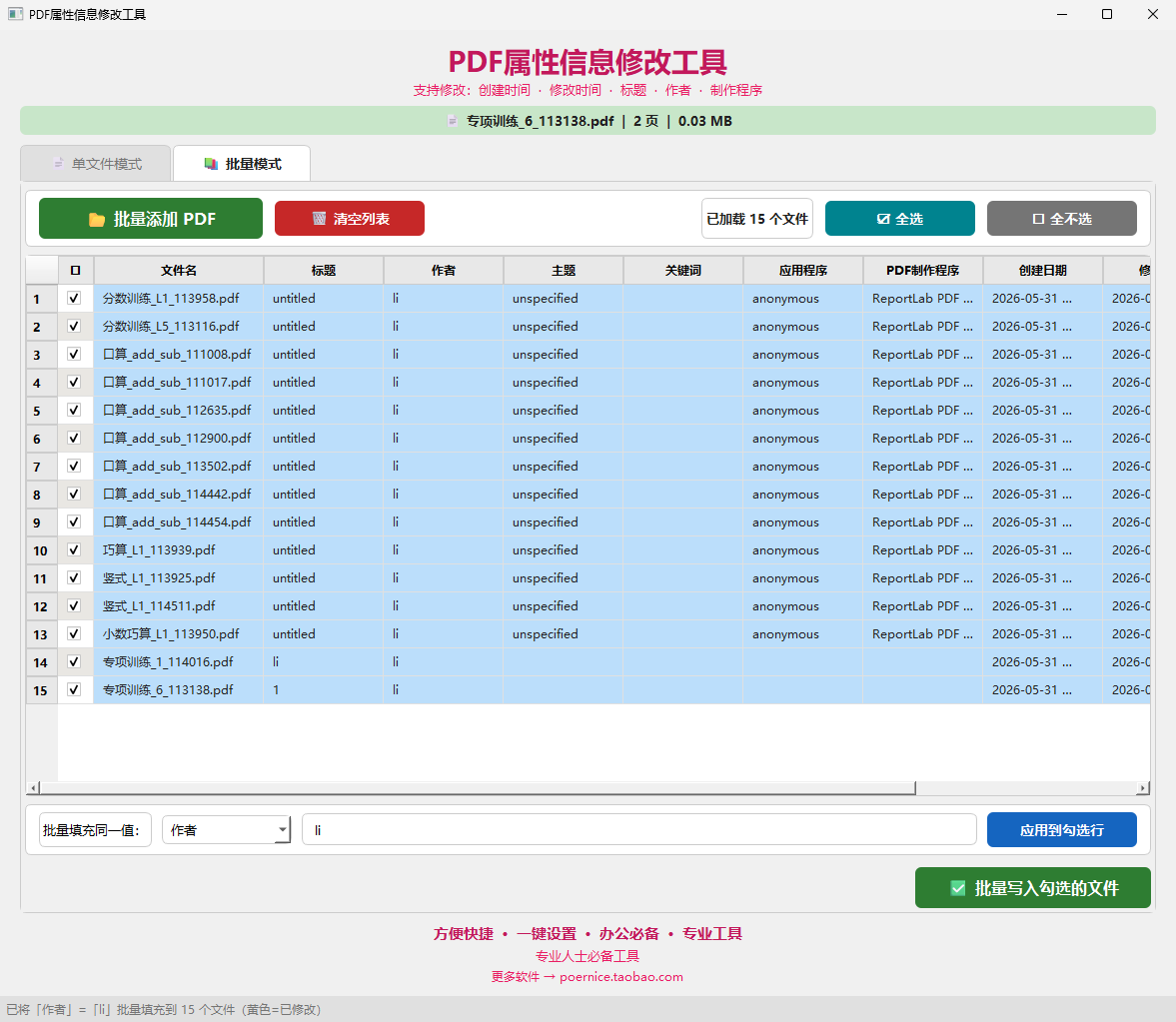Click the 标题 column header

tap(324, 270)
